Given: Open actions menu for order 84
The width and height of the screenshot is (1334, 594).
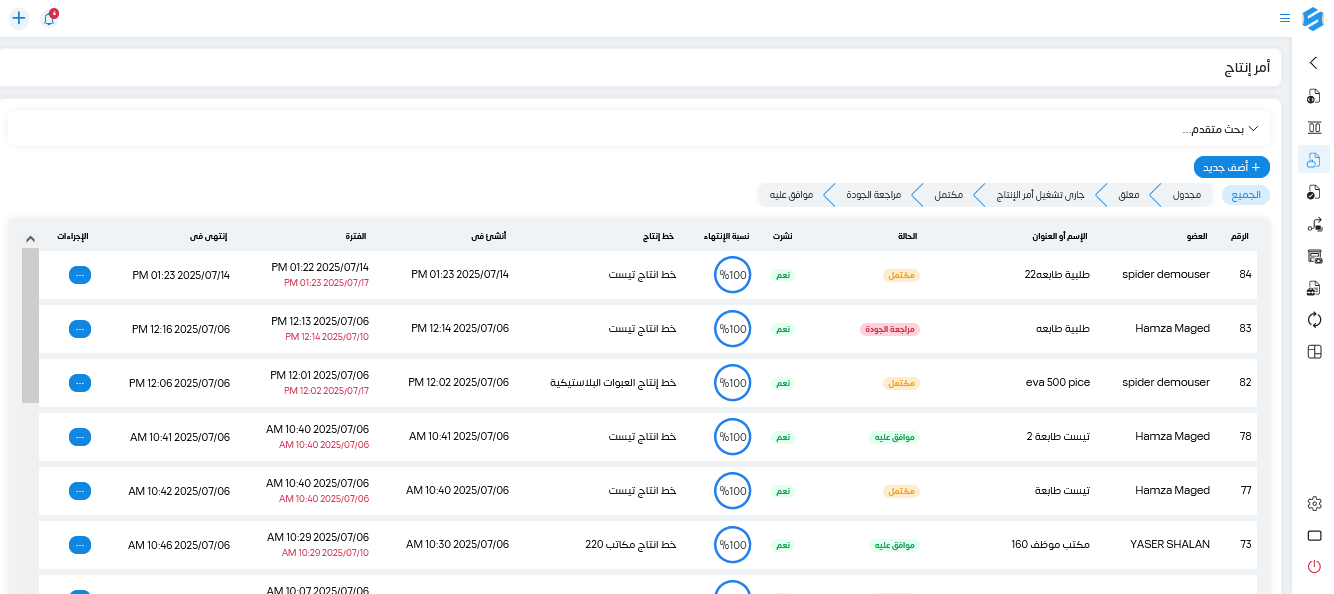Looking at the screenshot, I should (x=80, y=274).
